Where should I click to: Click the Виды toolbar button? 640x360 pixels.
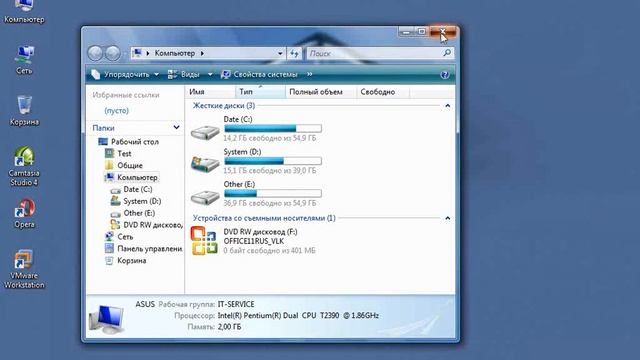184,75
